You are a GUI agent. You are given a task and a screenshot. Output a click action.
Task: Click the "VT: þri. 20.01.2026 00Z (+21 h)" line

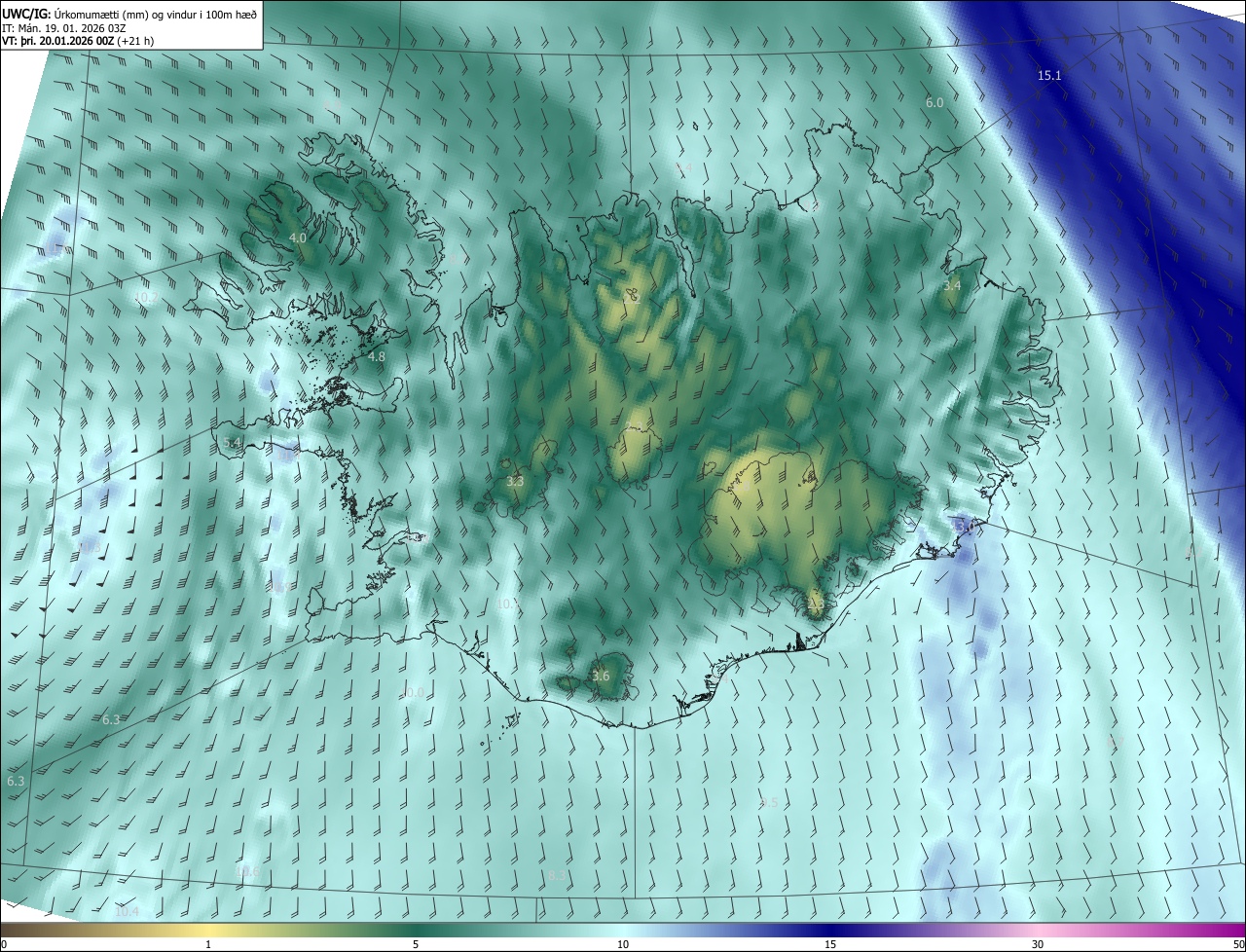click(78, 41)
